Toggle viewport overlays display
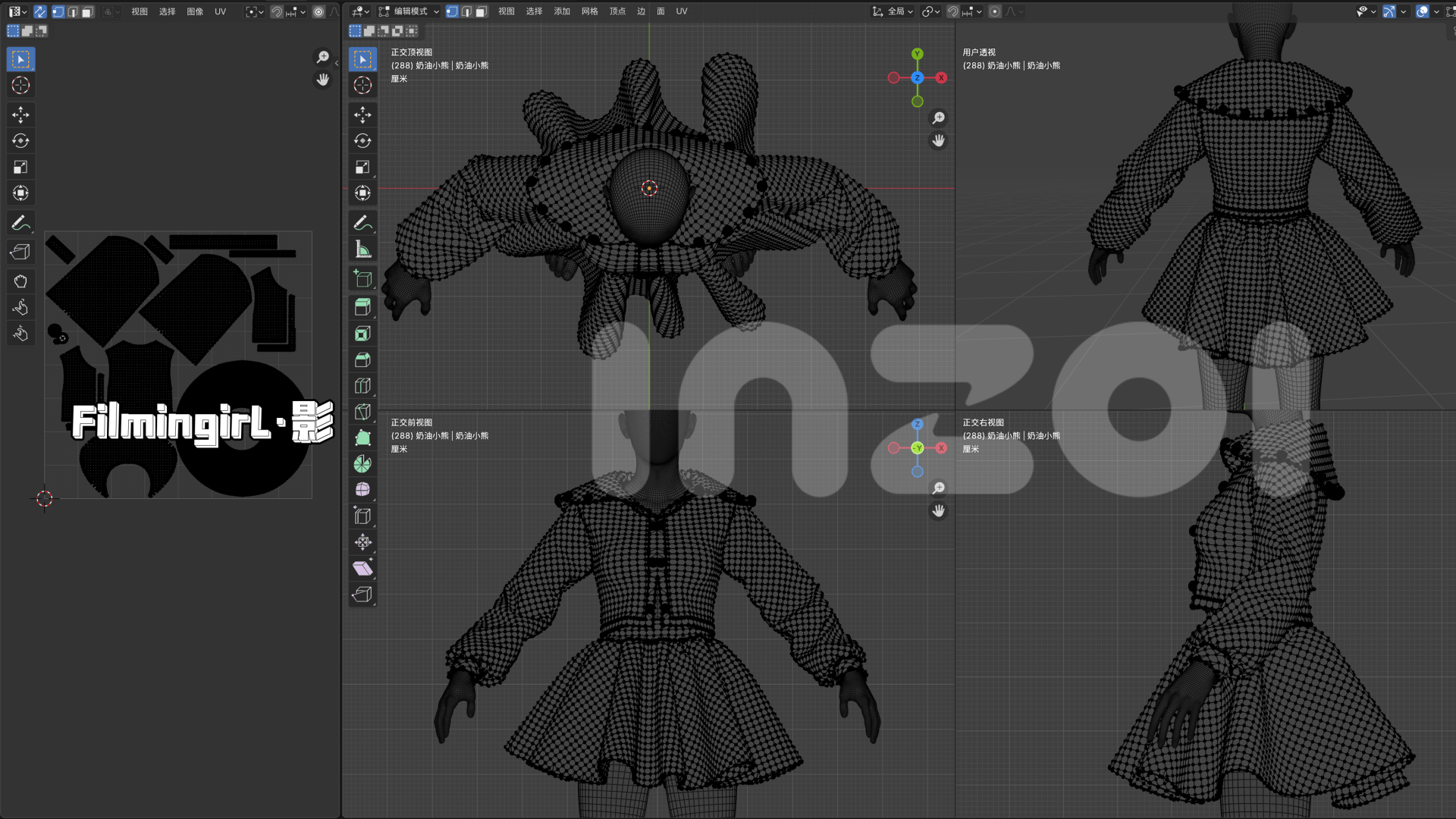Image resolution: width=1456 pixels, height=819 pixels. coord(1423,11)
